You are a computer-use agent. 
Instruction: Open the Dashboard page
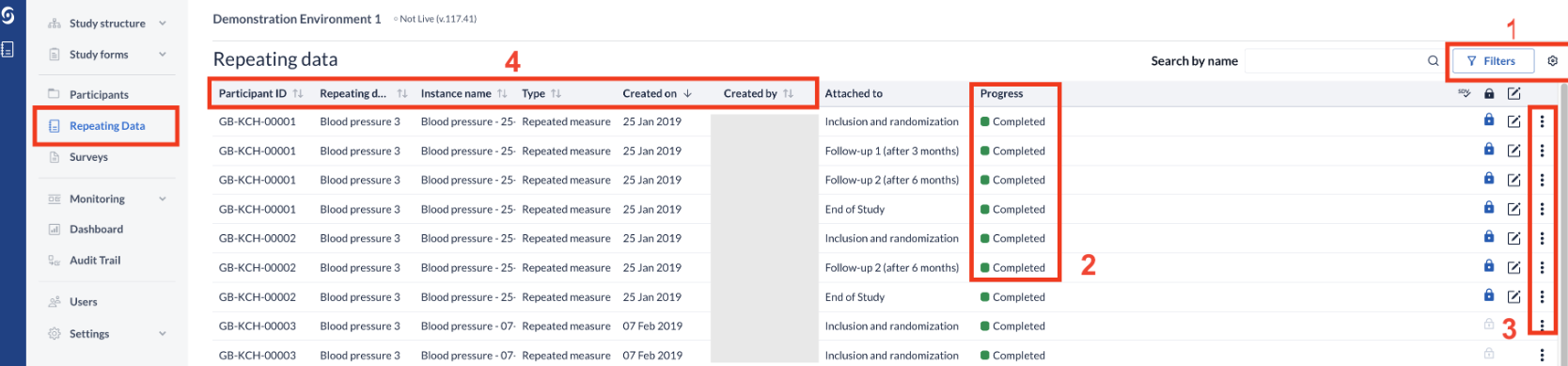tap(96, 230)
